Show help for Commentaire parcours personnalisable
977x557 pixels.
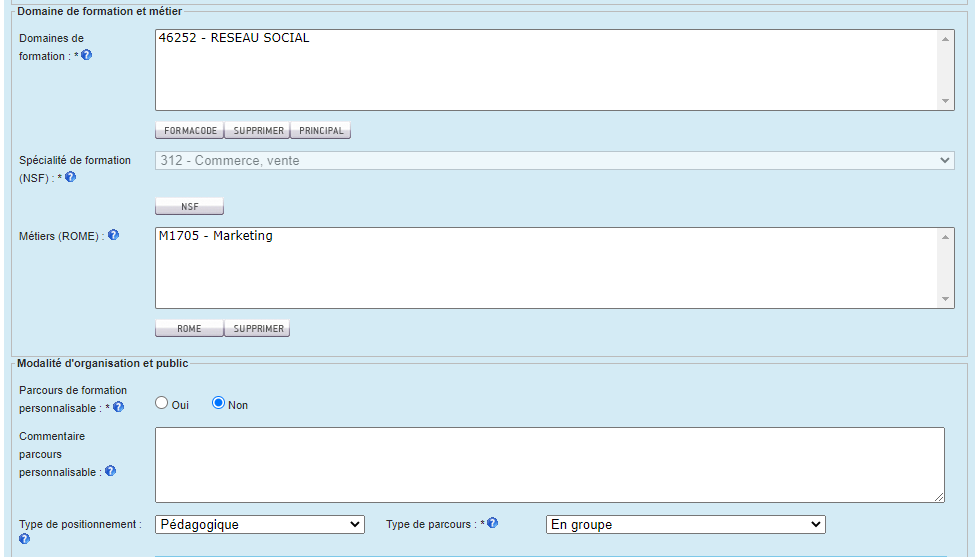click(110, 471)
